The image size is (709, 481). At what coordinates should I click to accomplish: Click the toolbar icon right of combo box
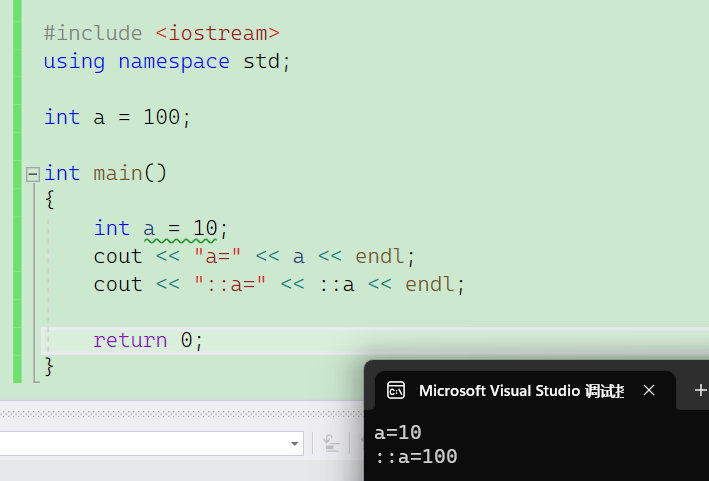(x=331, y=443)
